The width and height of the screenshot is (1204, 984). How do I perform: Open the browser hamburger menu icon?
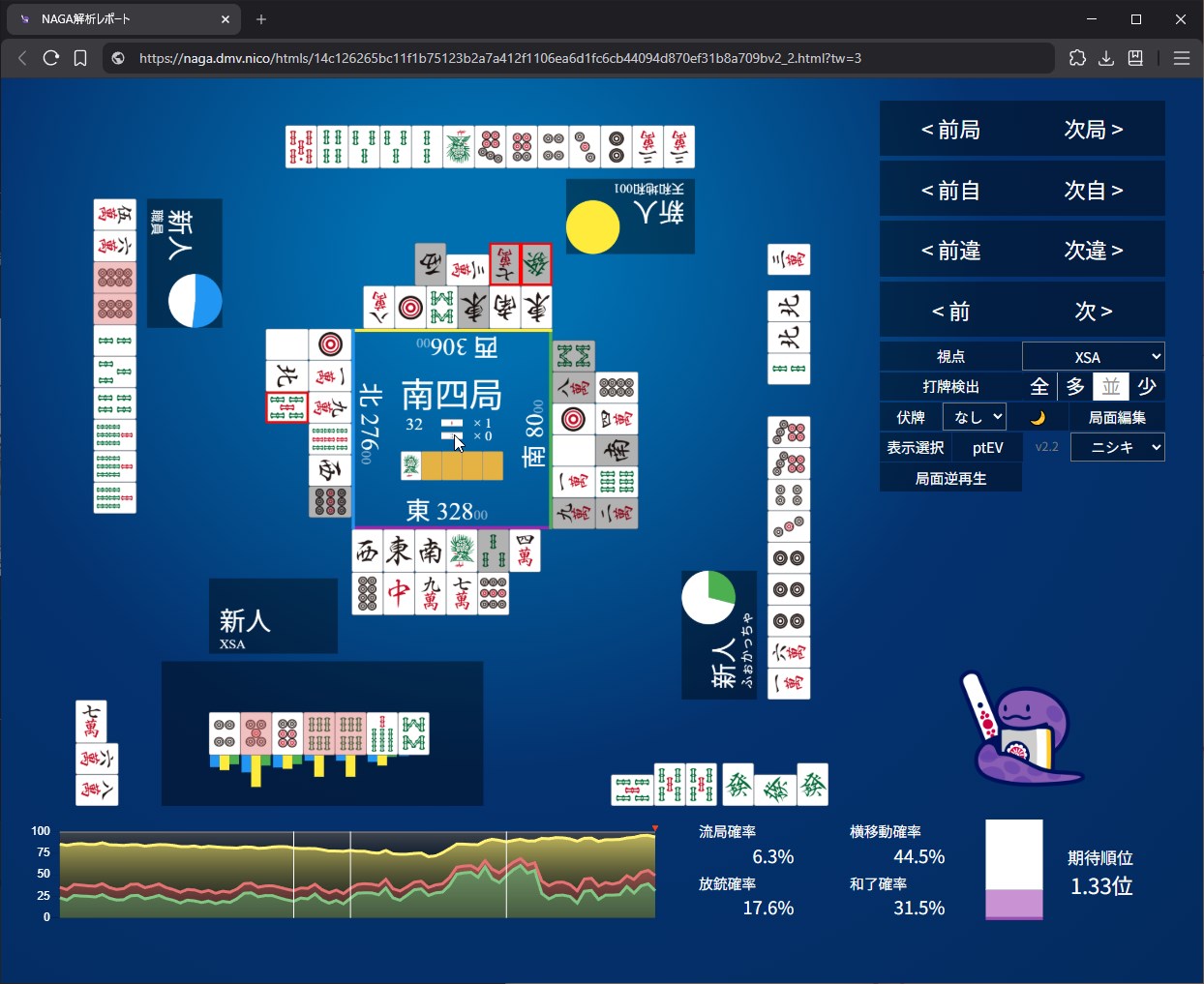pos(1181,58)
